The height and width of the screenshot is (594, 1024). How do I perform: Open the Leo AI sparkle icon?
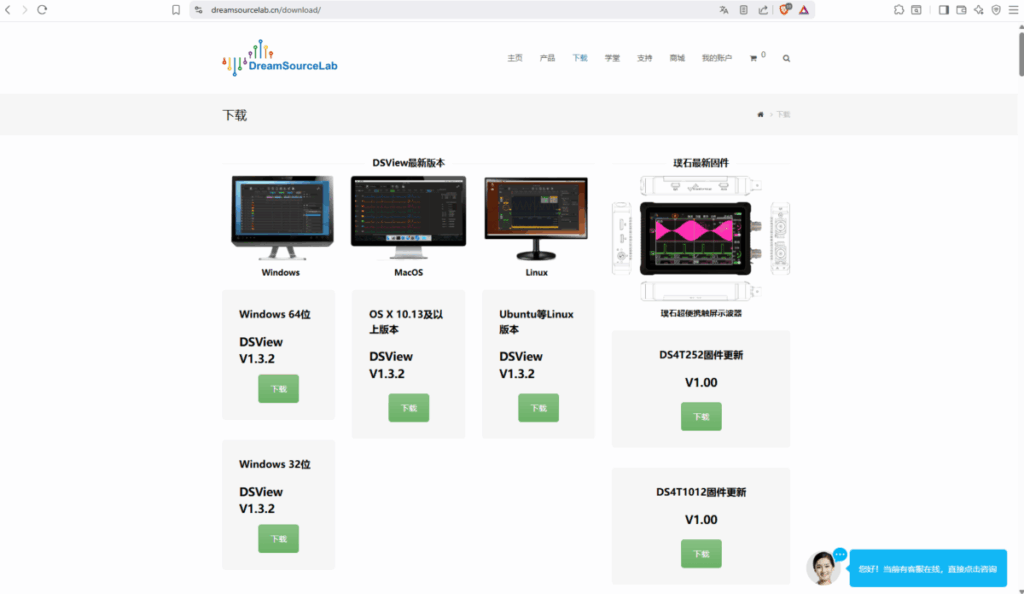pyautogui.click(x=978, y=10)
